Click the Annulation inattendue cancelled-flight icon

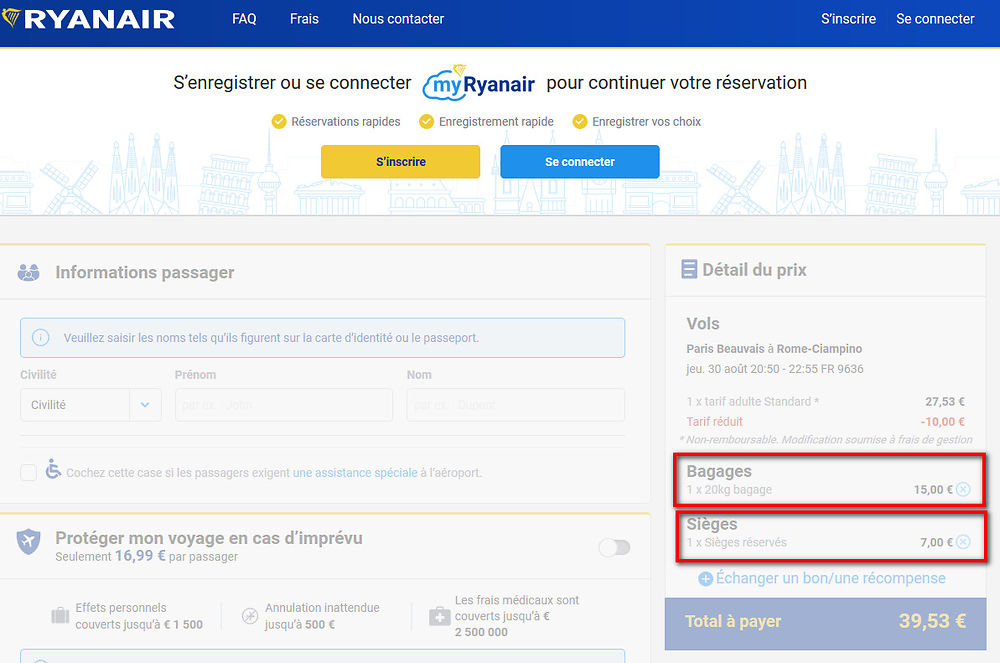tap(250, 616)
